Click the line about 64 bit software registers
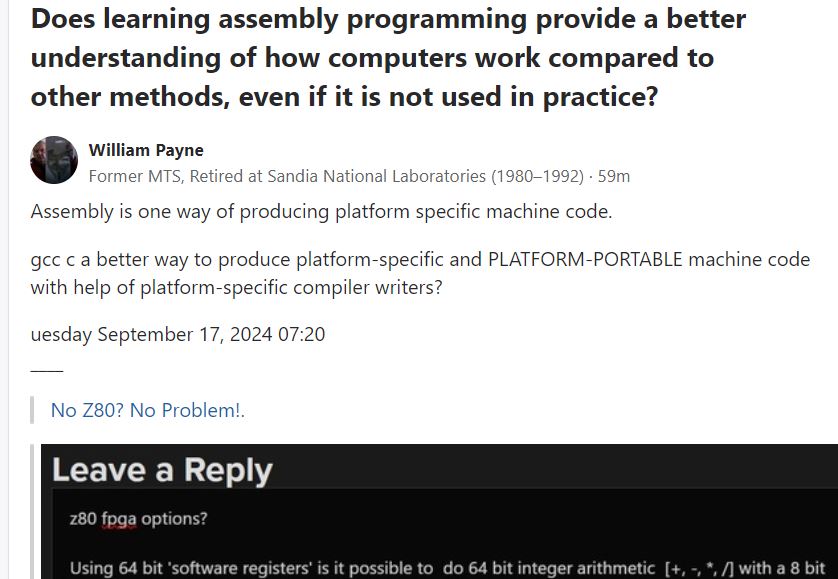This screenshot has width=838, height=579. (448, 568)
